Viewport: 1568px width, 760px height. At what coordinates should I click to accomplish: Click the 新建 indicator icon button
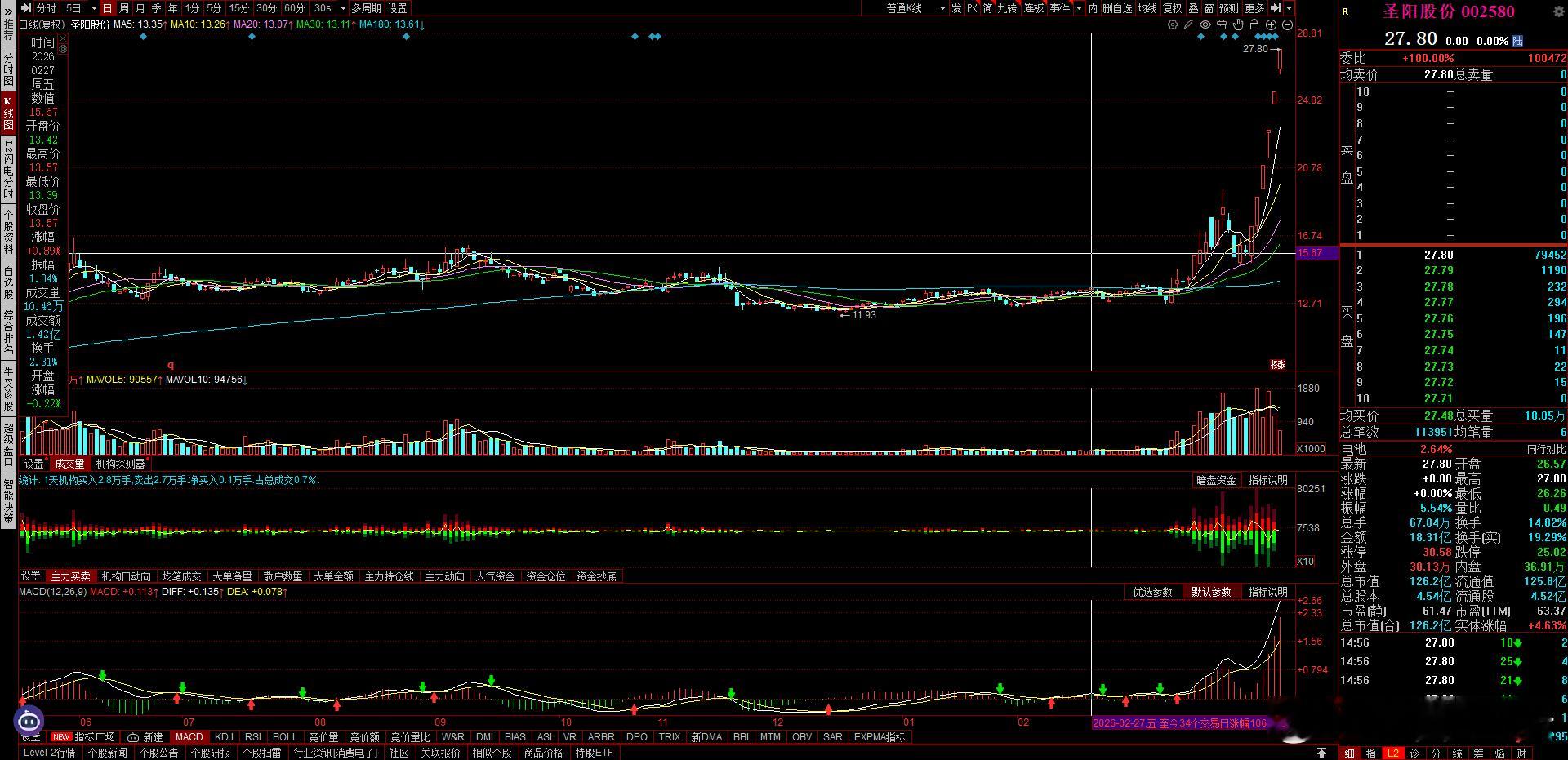point(145,737)
